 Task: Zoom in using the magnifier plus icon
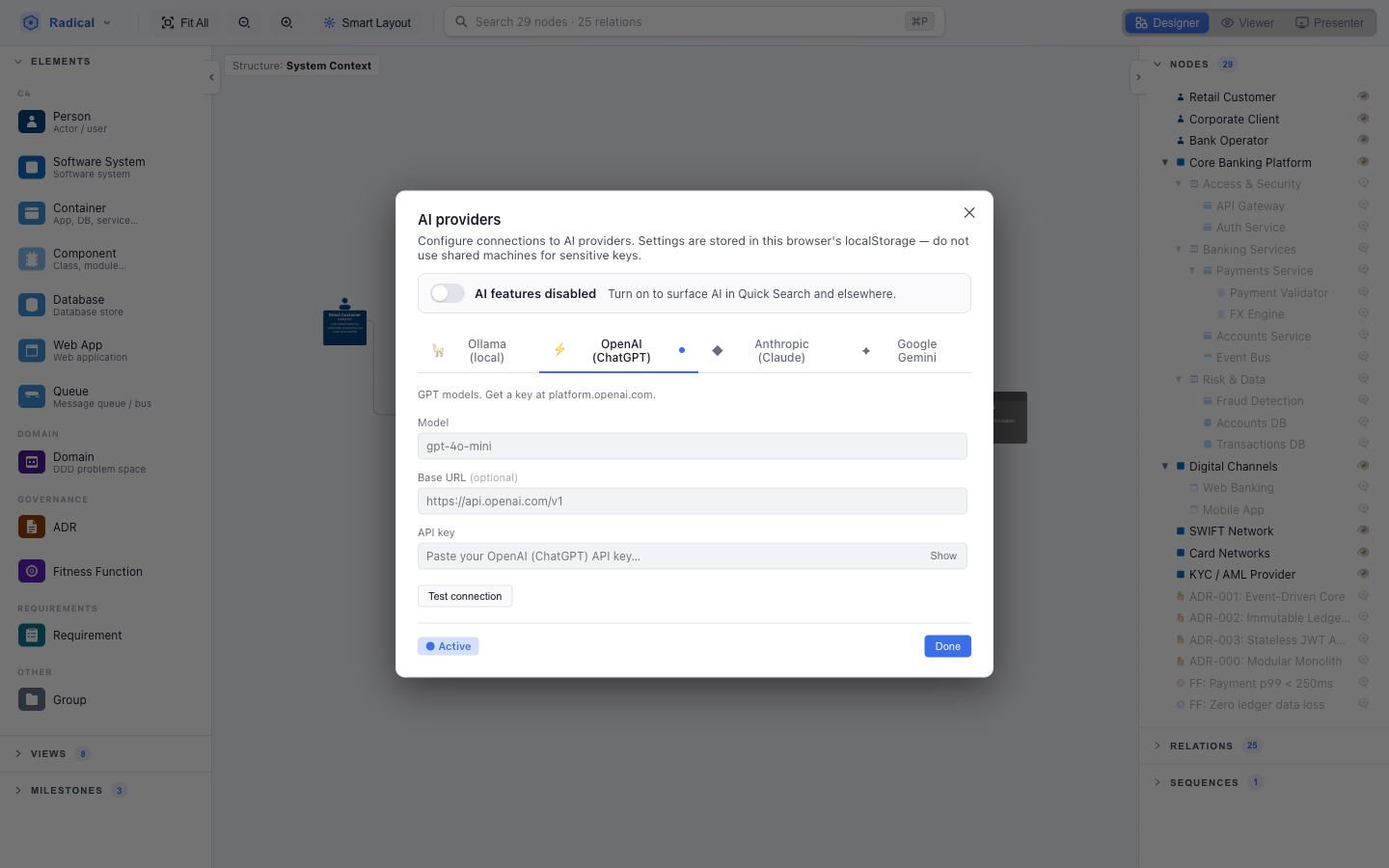[x=286, y=22]
